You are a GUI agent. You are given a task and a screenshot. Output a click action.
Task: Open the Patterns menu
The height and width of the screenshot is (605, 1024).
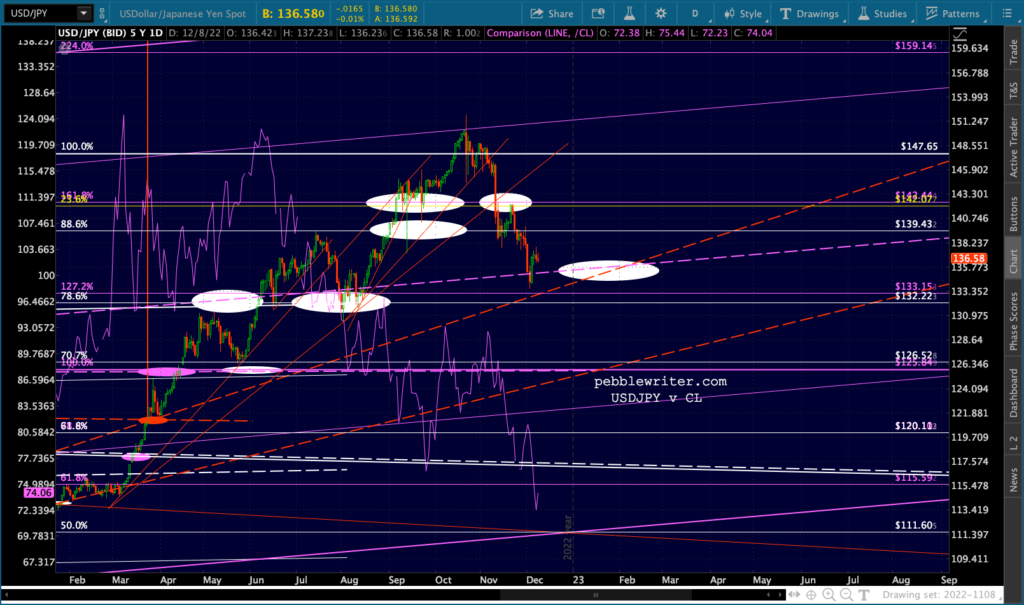tap(952, 13)
